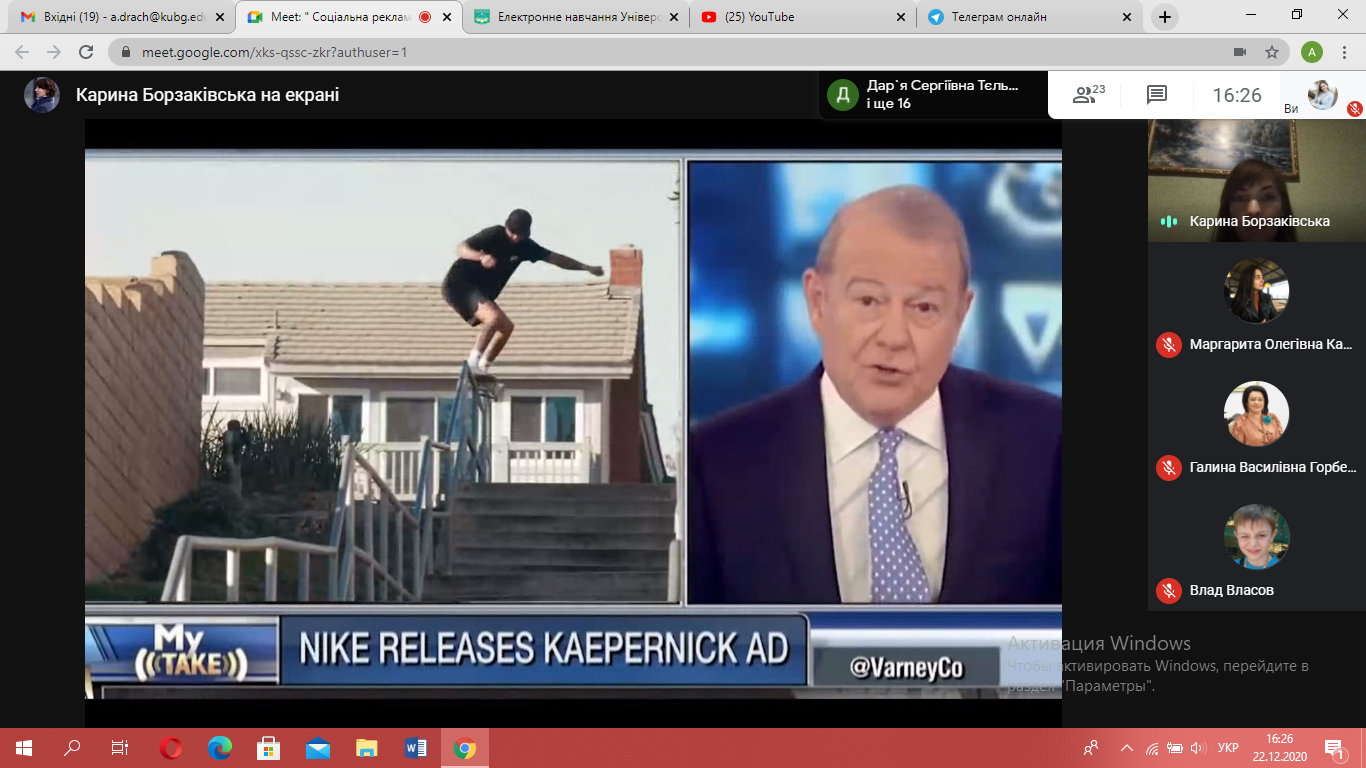
Task: Open Opera browser from taskbar
Action: (171, 748)
